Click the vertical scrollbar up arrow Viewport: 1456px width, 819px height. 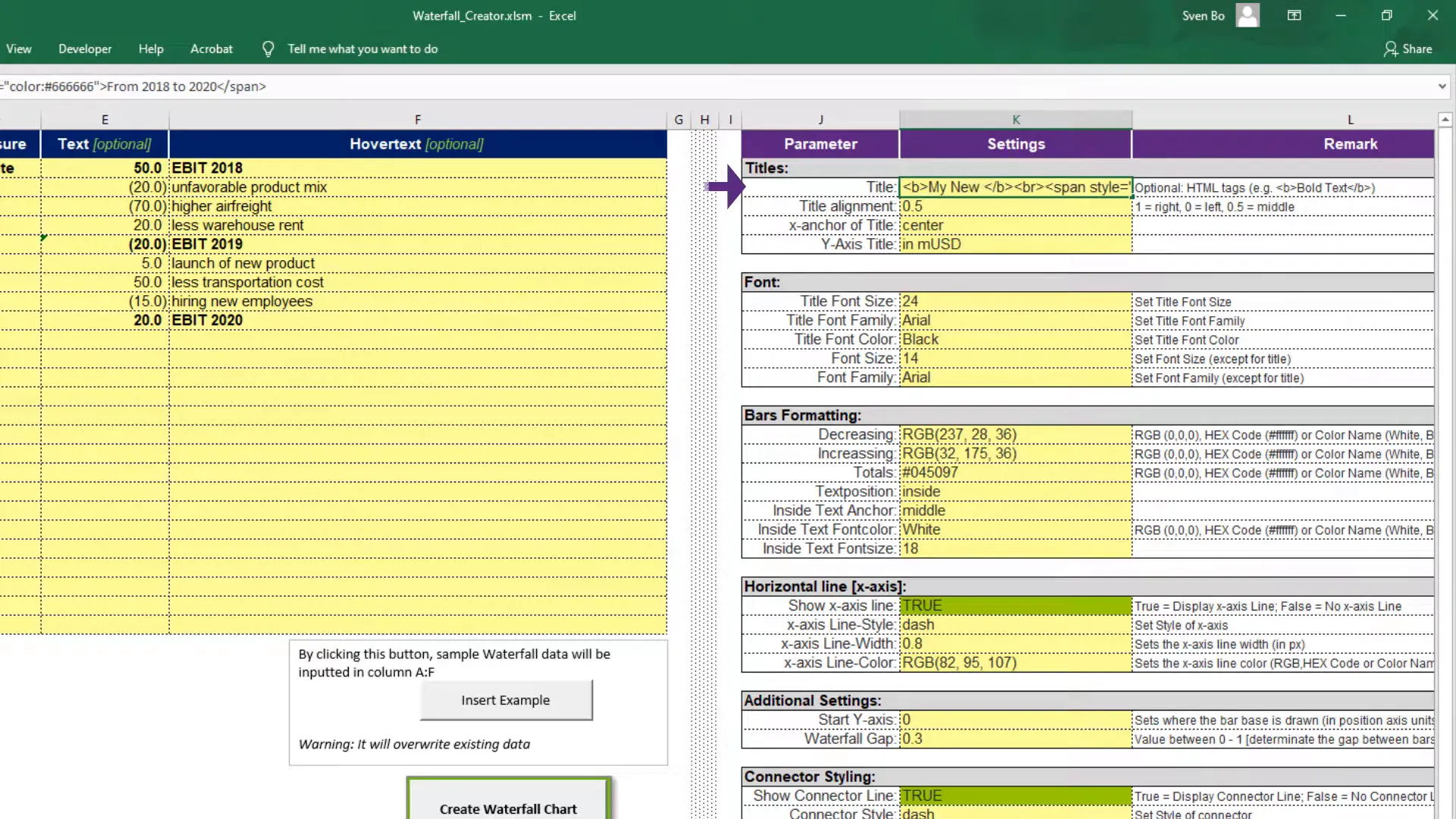click(1446, 119)
